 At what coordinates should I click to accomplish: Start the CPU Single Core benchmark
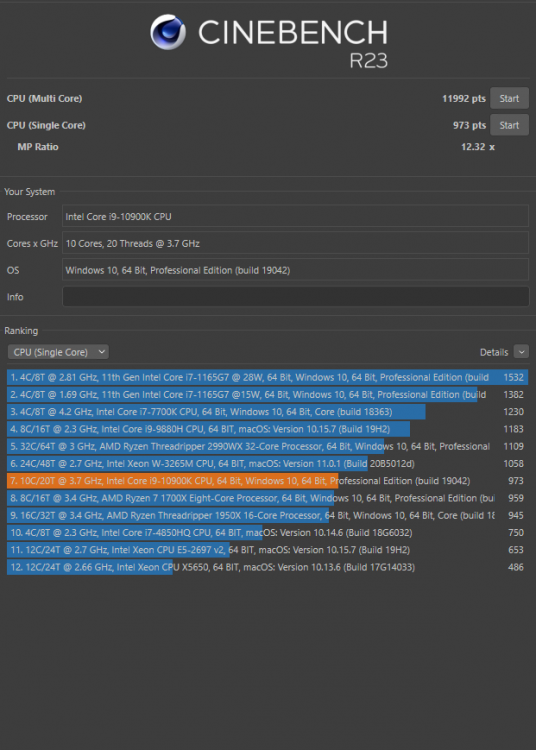tap(509, 125)
